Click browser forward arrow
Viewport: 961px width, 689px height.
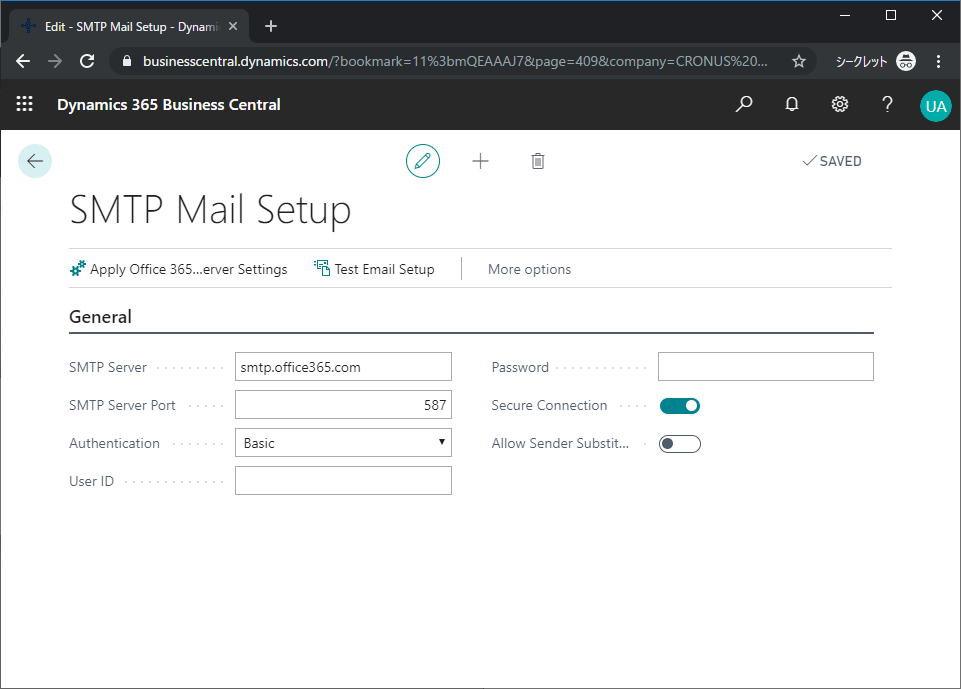[55, 61]
